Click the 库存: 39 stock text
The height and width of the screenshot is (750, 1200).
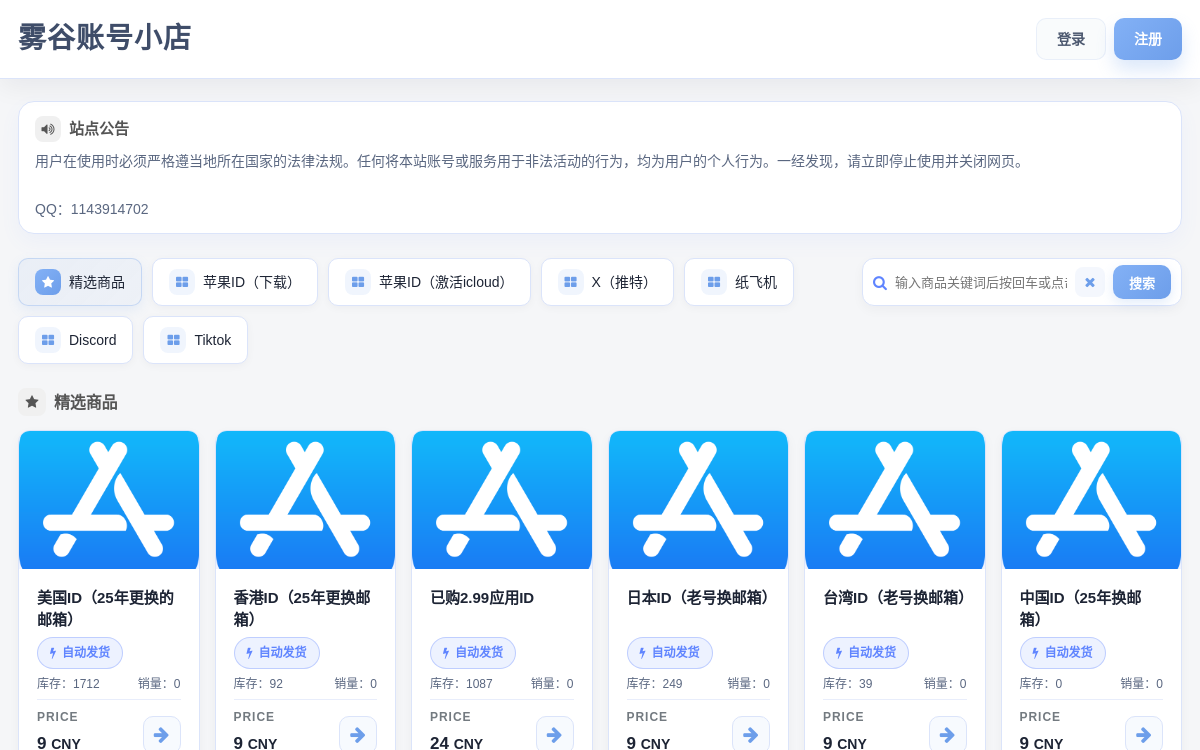tap(848, 684)
